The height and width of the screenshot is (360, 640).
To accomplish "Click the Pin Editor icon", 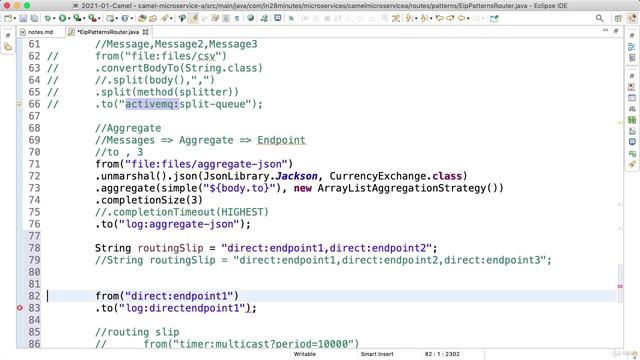I will pos(494,18).
